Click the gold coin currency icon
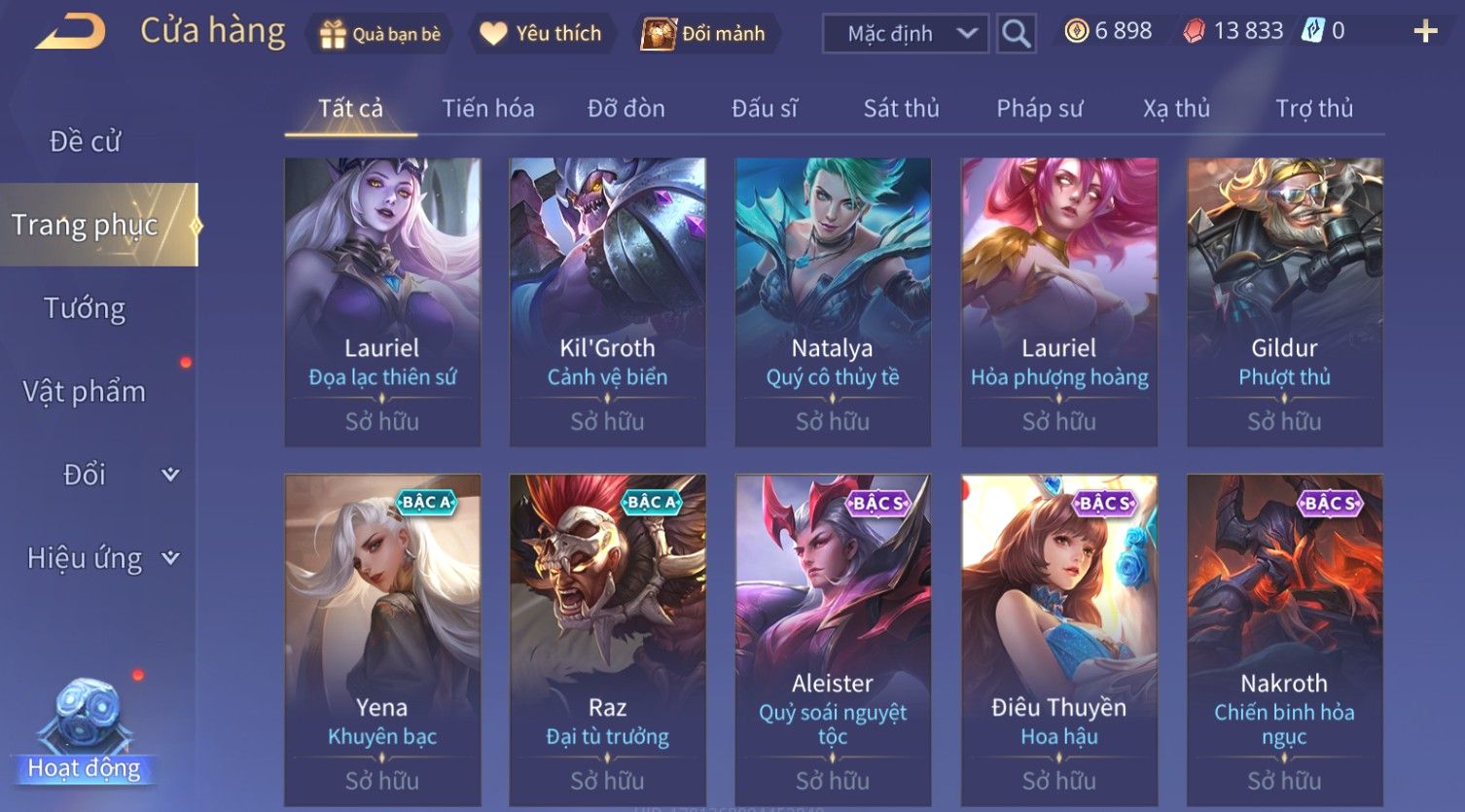The image size is (1465, 812). point(1076,32)
